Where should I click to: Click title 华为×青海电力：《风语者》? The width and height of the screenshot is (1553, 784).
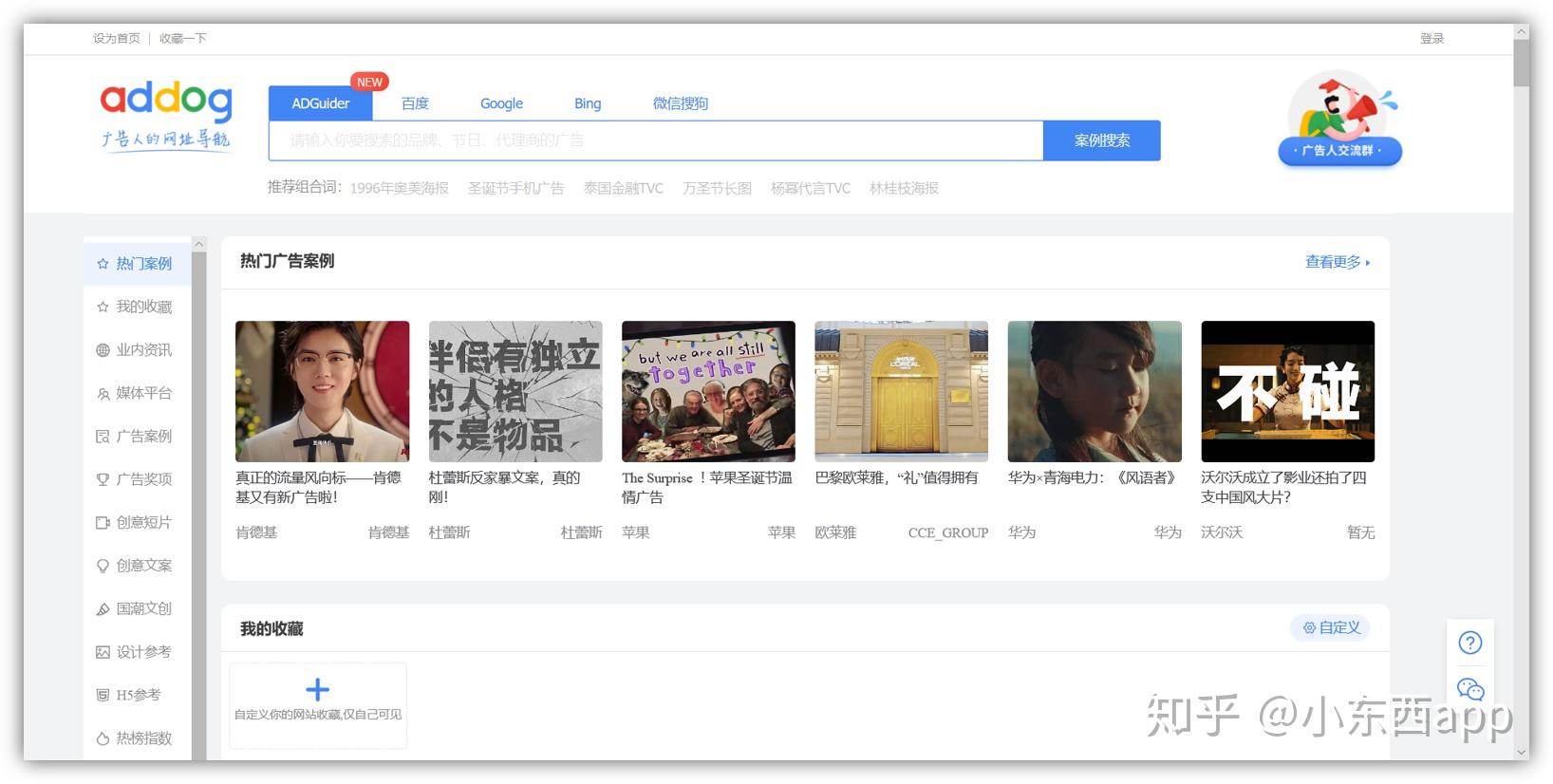[1095, 477]
